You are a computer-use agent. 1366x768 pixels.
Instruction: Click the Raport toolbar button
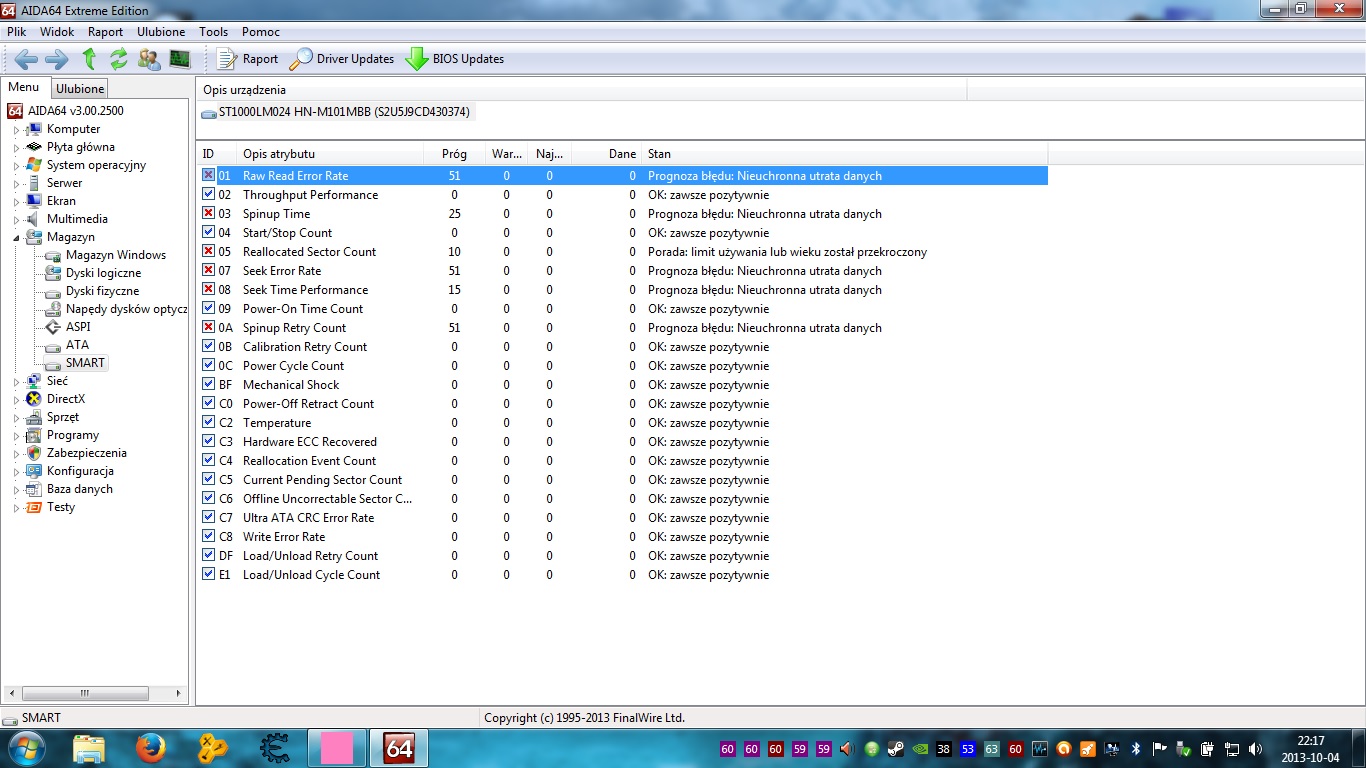[x=248, y=59]
